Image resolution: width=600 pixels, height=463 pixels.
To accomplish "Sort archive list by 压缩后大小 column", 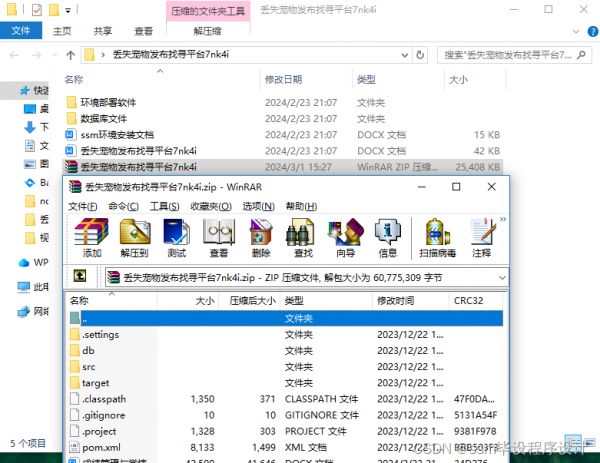I will tap(250, 300).
